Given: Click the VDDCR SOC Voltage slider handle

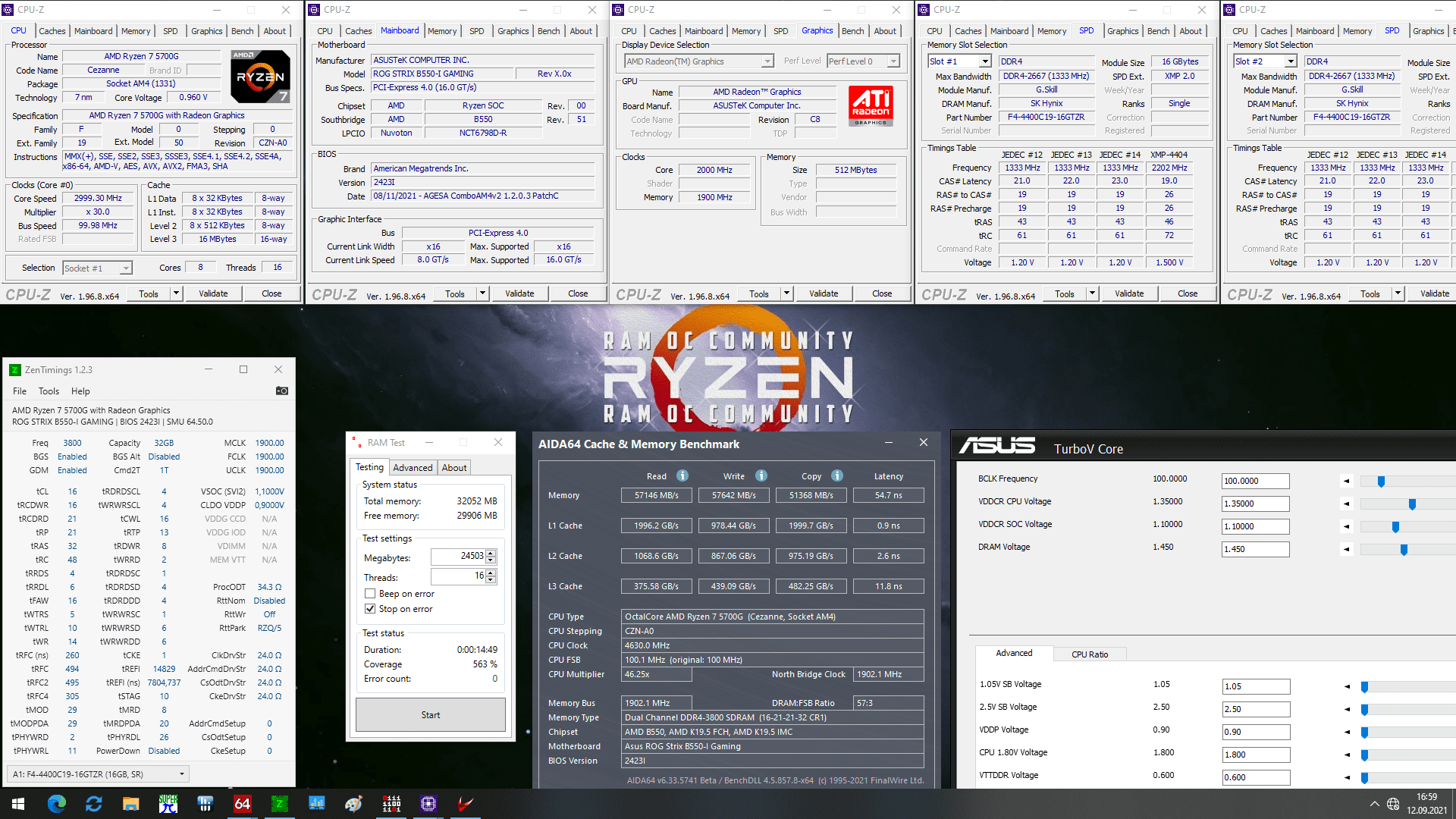Looking at the screenshot, I should tap(1395, 526).
